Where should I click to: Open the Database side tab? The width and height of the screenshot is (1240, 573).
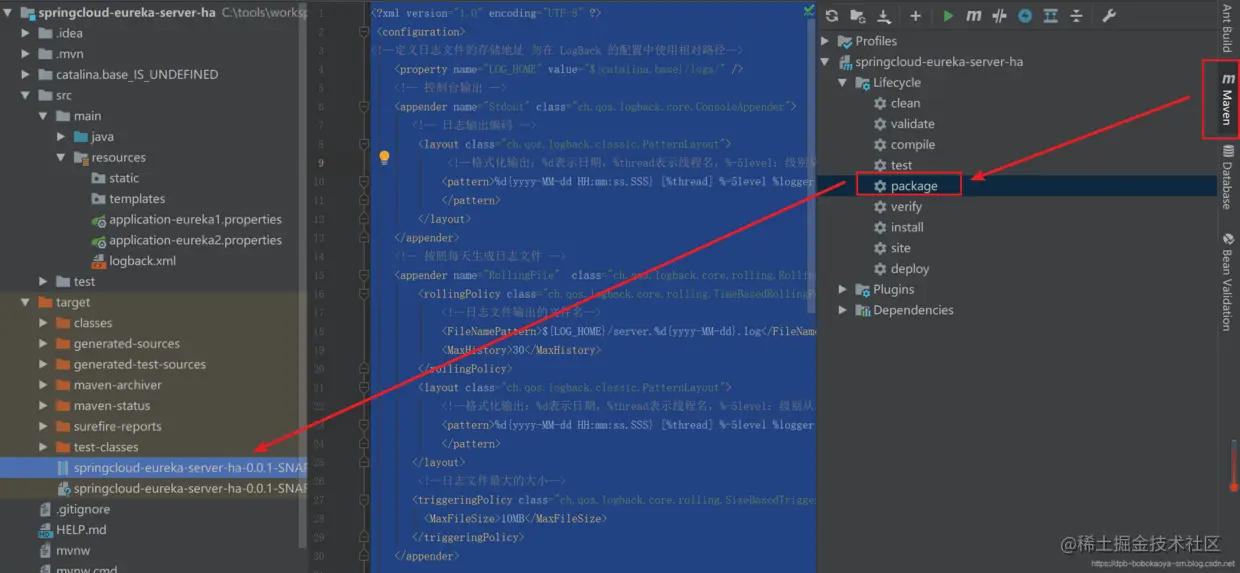1227,177
